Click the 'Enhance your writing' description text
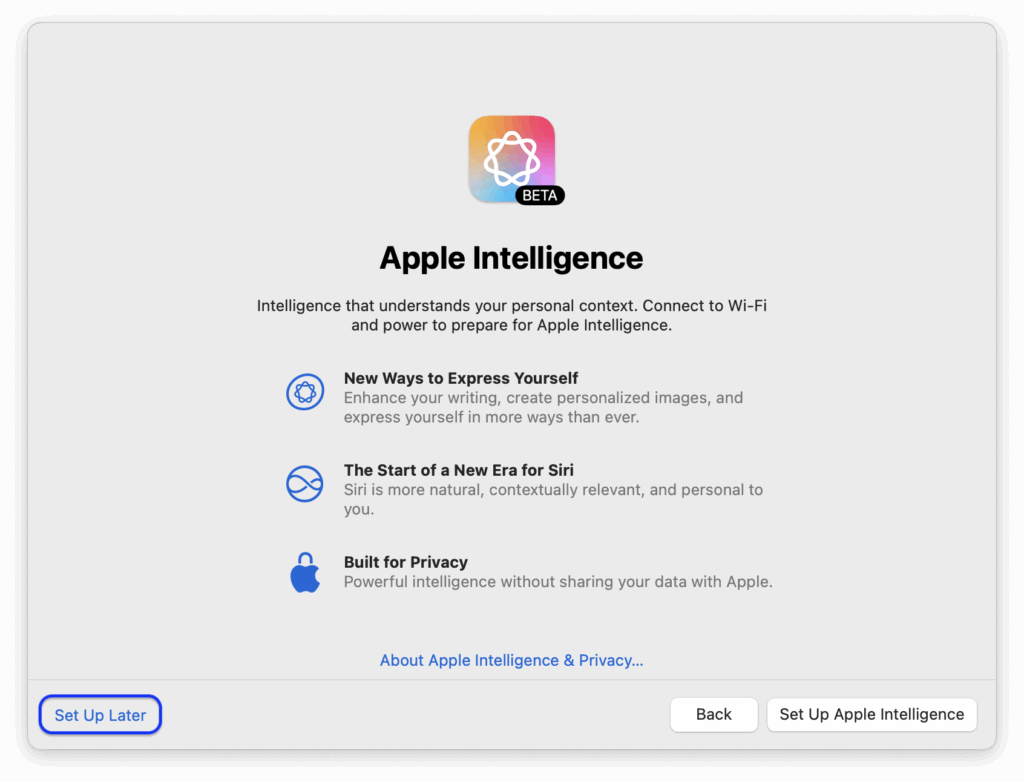Screen dimensions: 1024x782 tap(543, 408)
